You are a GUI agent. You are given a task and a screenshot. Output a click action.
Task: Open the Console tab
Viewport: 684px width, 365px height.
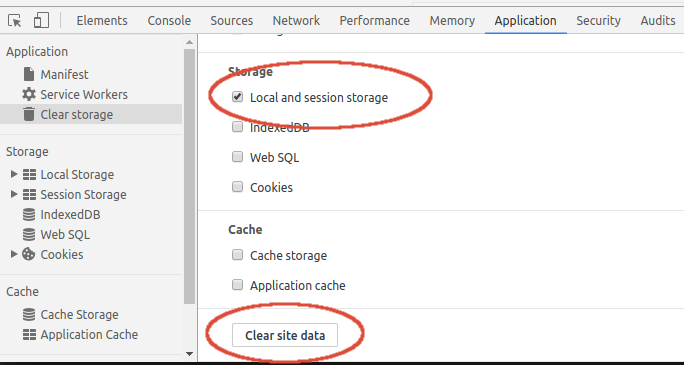pos(169,20)
